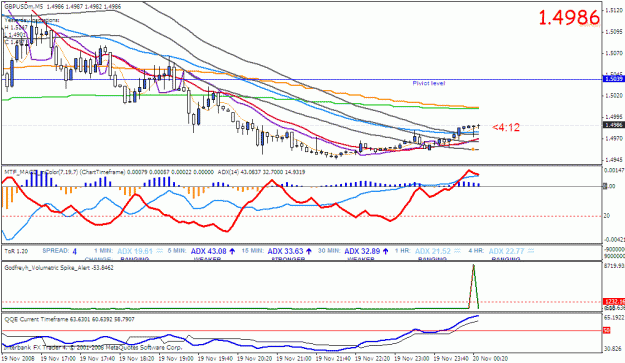625x363 pixels.
Task: Click the ADX 19.61 reading
Action: (135, 251)
